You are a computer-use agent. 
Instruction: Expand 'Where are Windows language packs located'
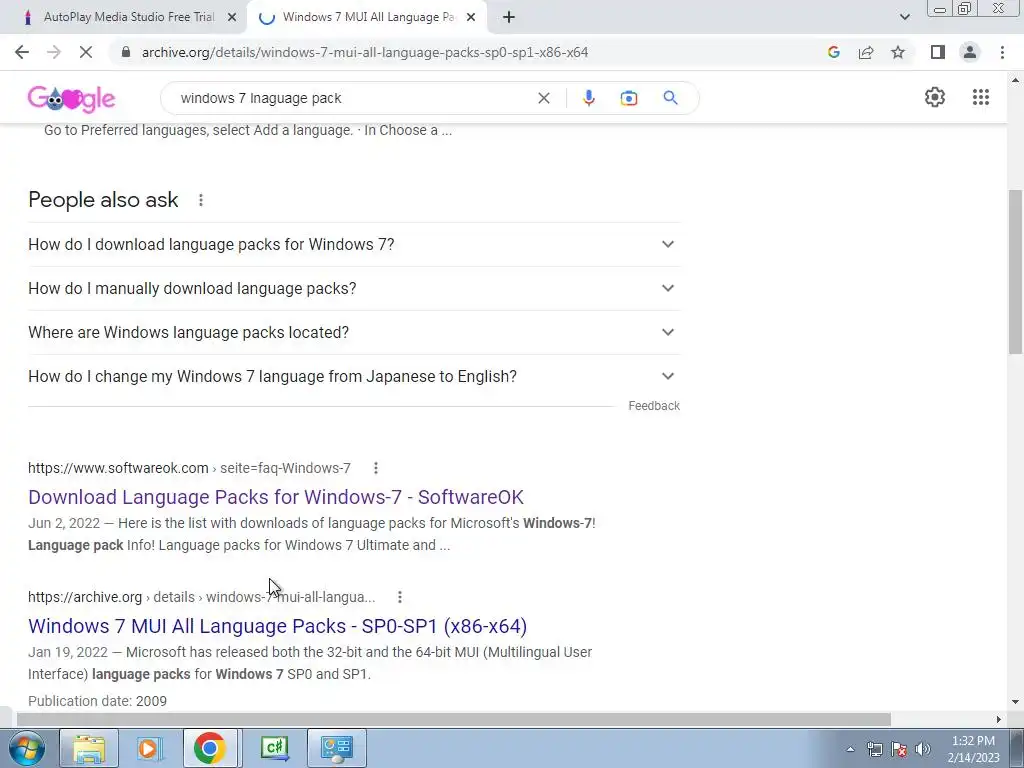tap(354, 332)
